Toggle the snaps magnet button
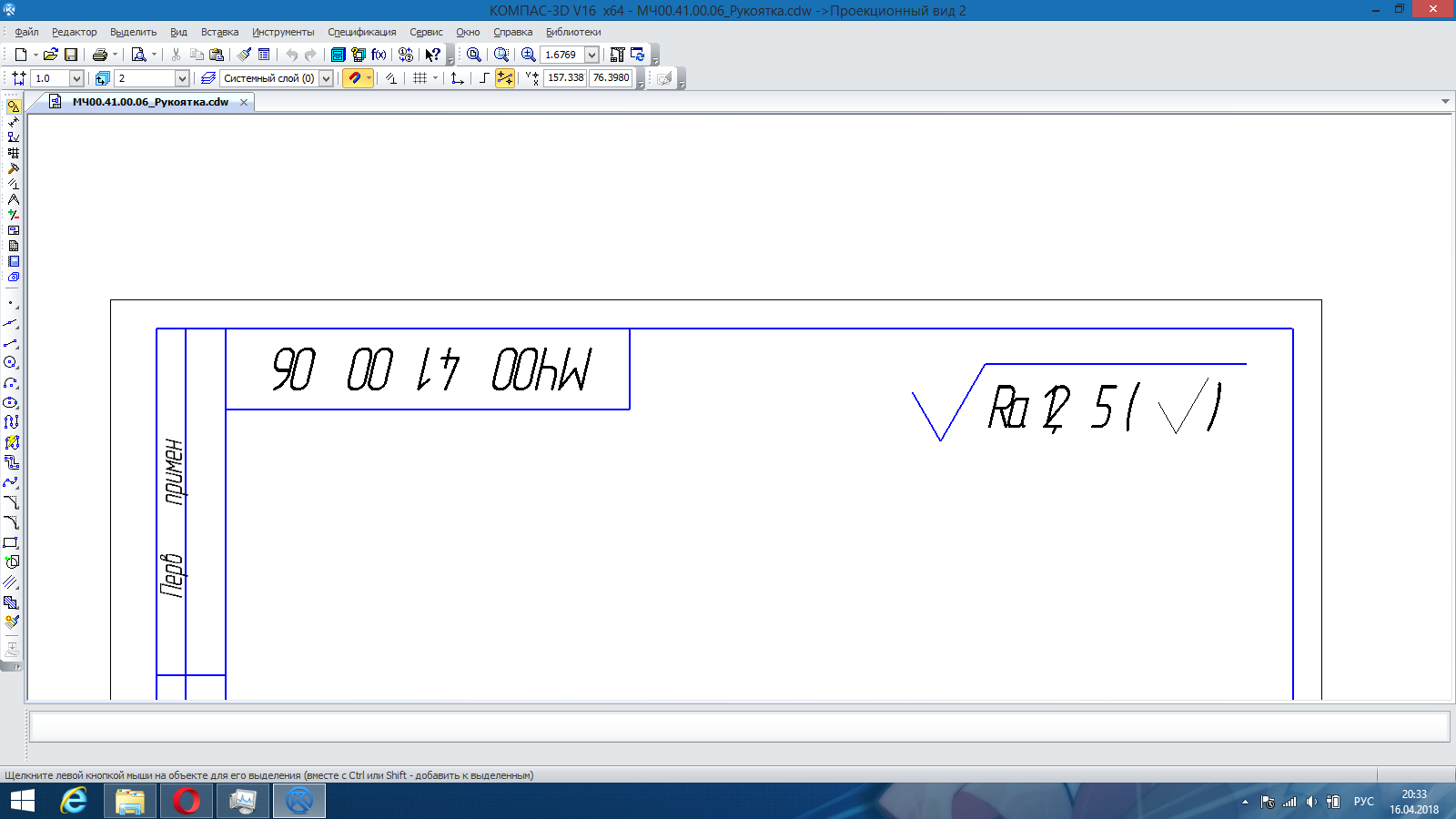The image size is (1456, 819). [x=354, y=78]
